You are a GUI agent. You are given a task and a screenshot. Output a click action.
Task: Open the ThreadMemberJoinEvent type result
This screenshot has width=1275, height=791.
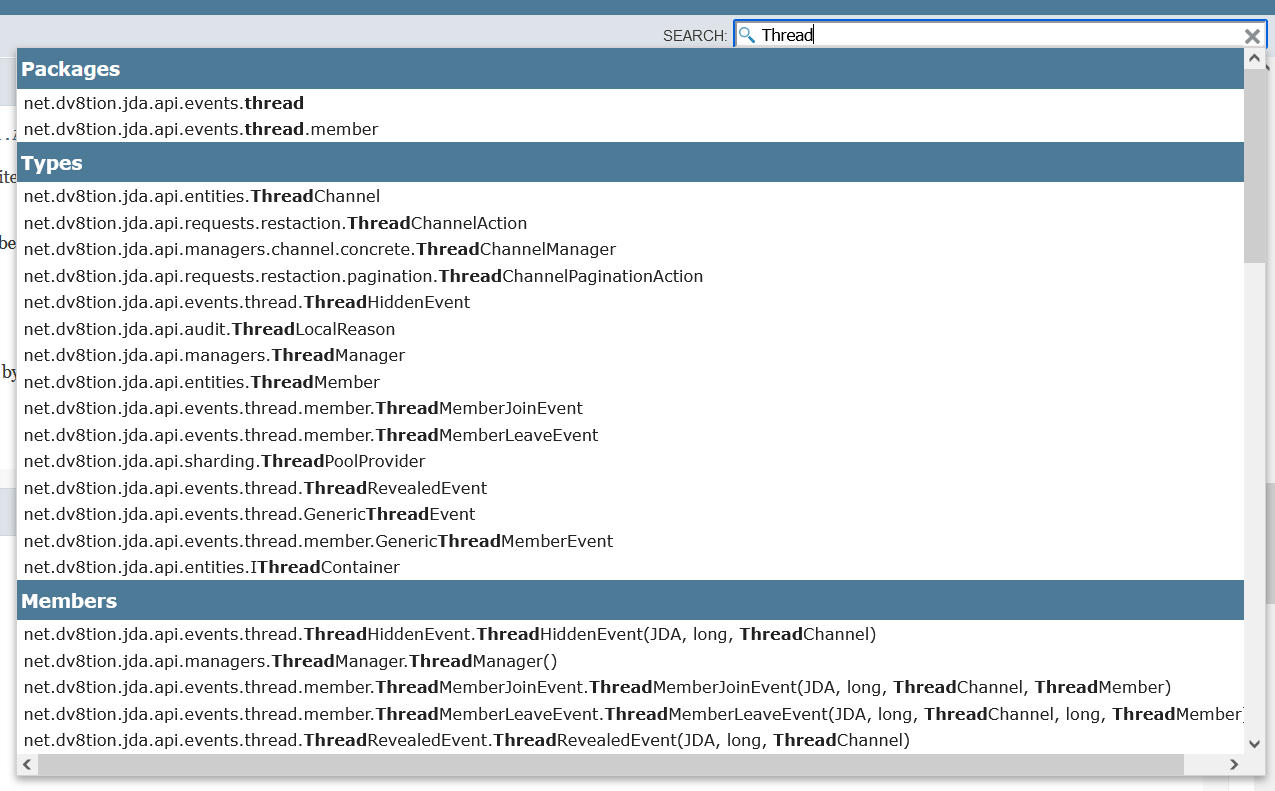[302, 408]
